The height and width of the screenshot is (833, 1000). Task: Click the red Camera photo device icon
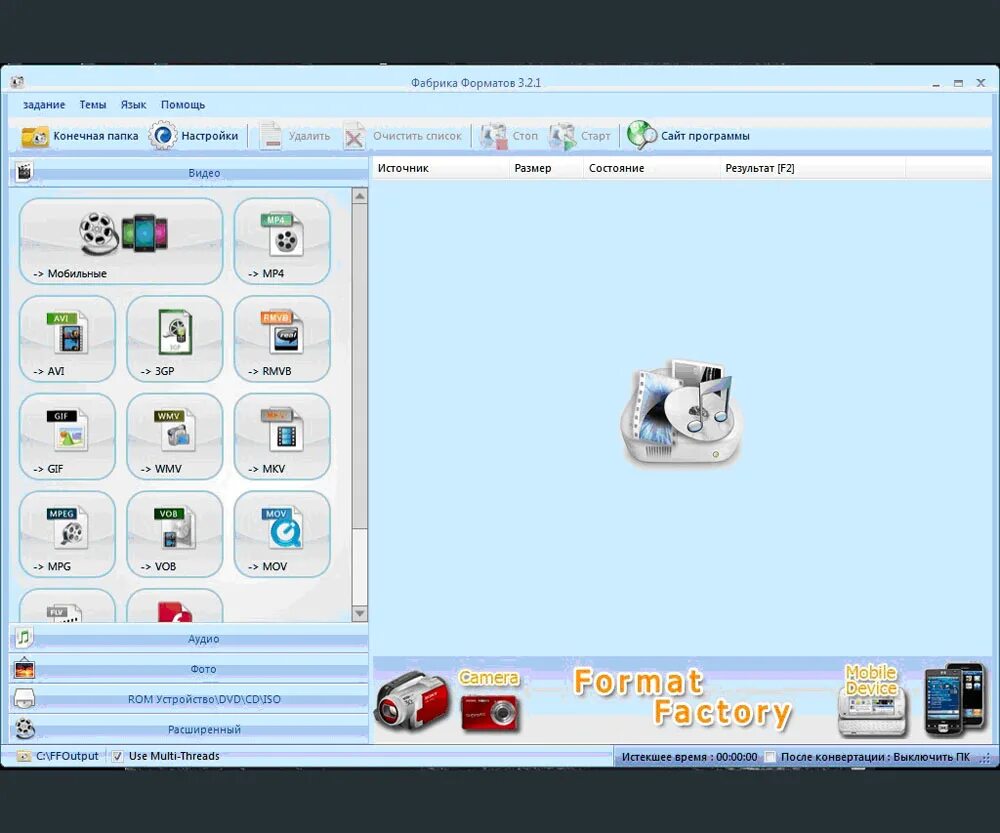click(489, 712)
